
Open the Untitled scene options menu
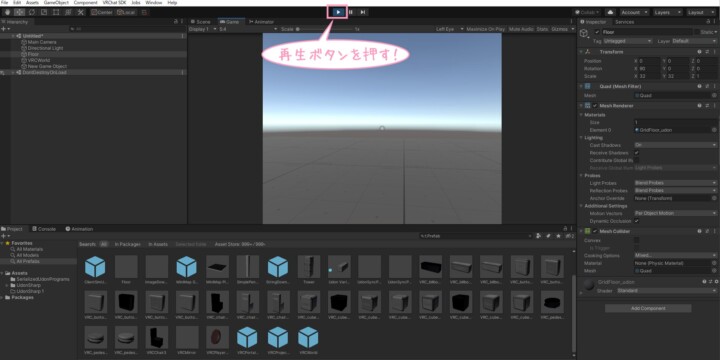pos(183,36)
